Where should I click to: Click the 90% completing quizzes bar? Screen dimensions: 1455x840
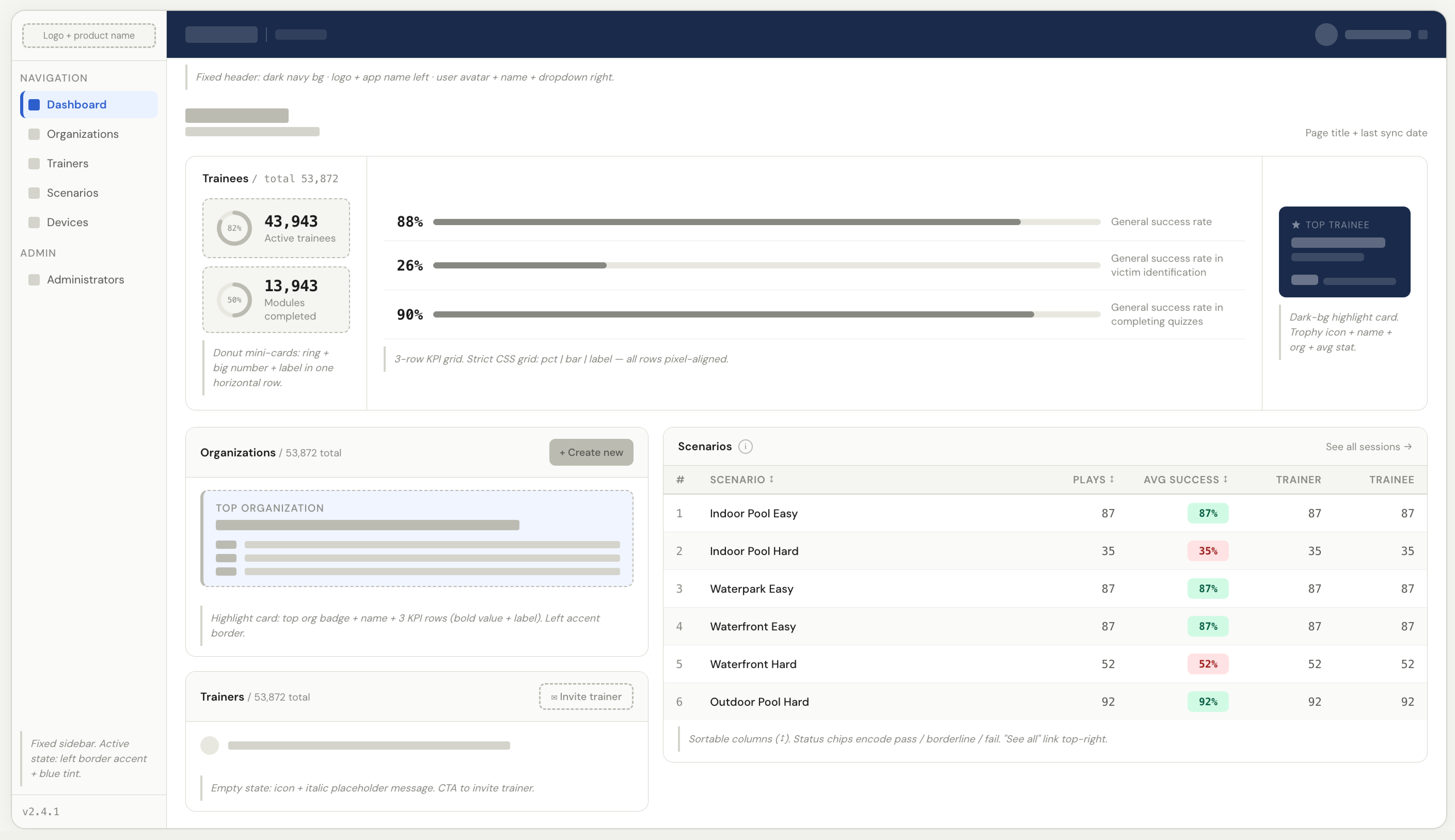[767, 314]
